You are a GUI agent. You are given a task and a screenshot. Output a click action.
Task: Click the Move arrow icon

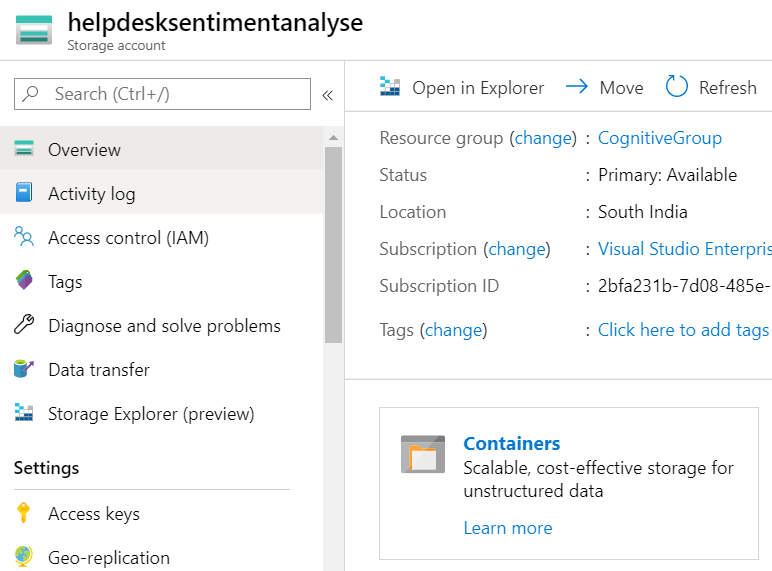pos(577,86)
